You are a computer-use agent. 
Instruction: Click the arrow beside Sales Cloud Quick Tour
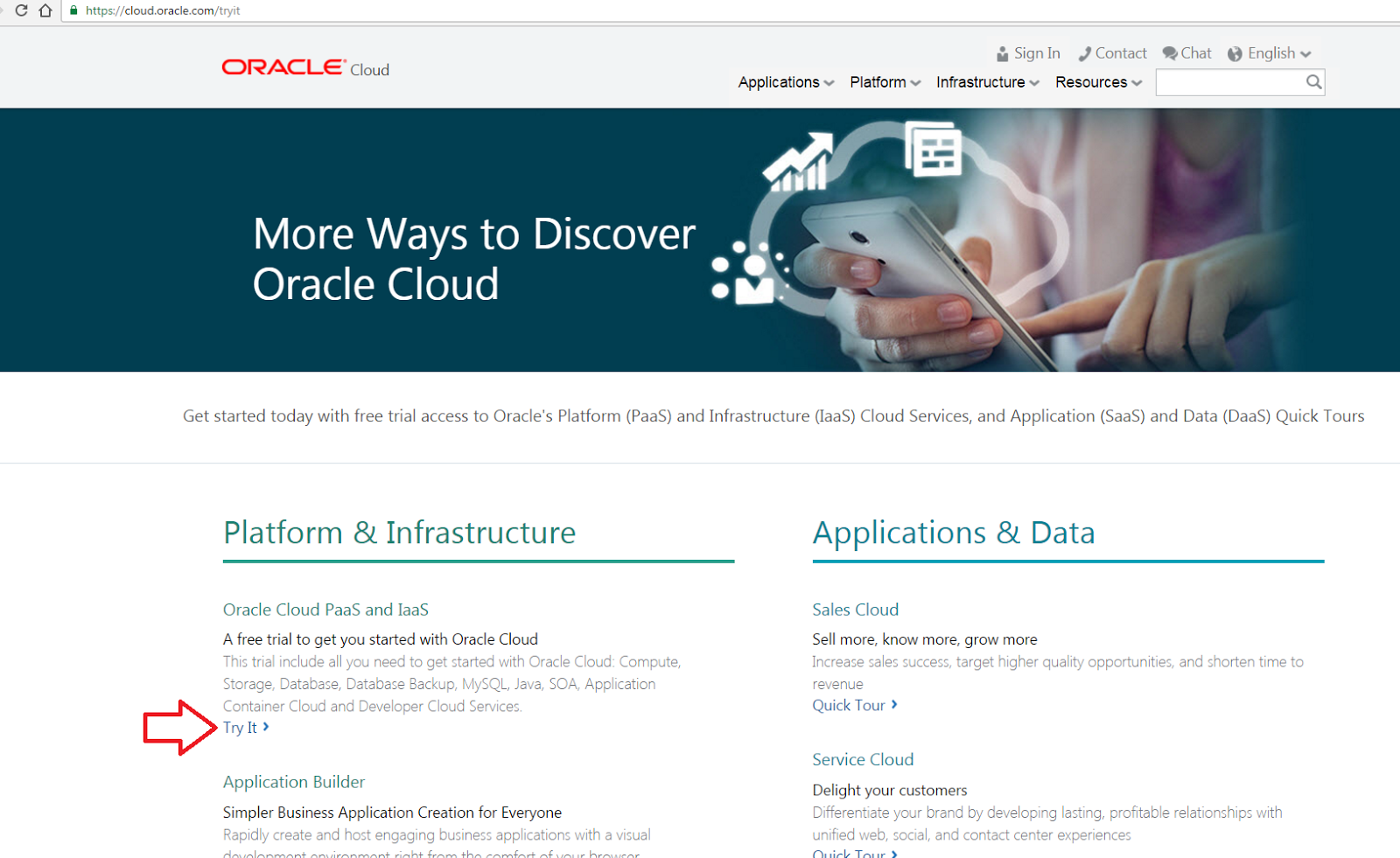point(894,704)
